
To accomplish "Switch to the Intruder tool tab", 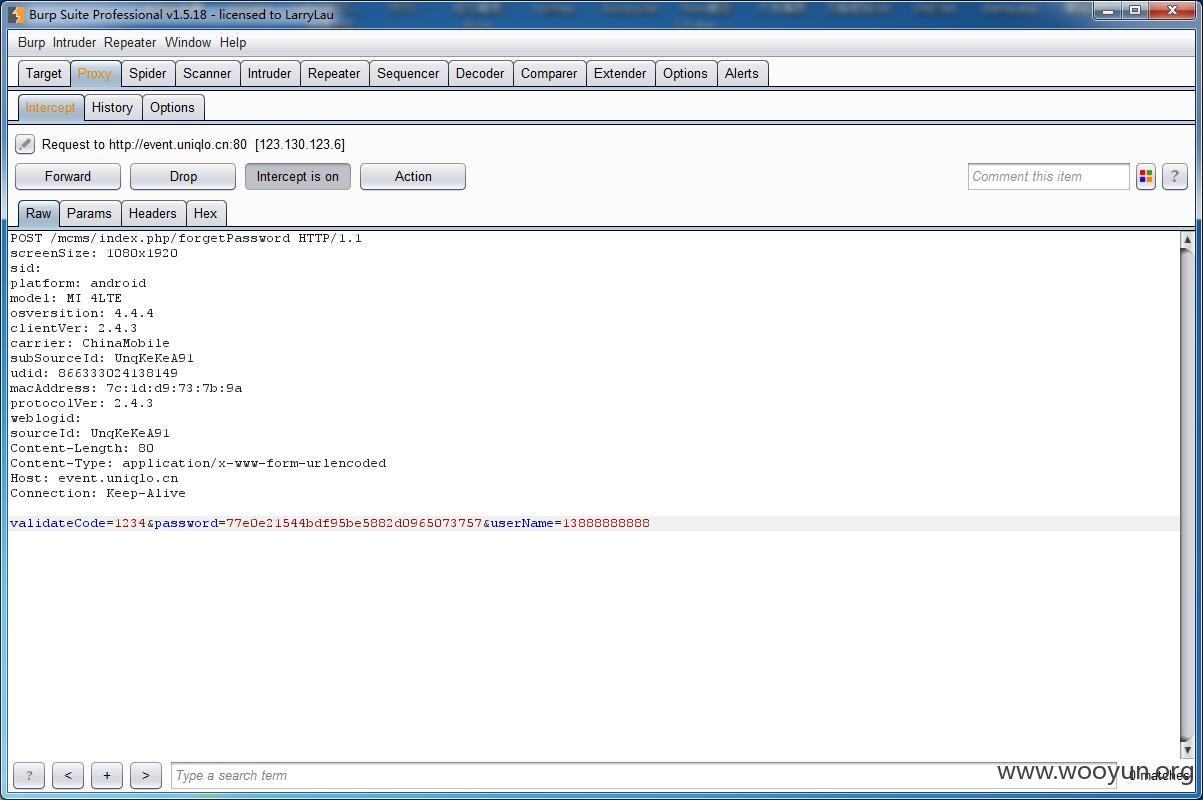I will tap(270, 74).
